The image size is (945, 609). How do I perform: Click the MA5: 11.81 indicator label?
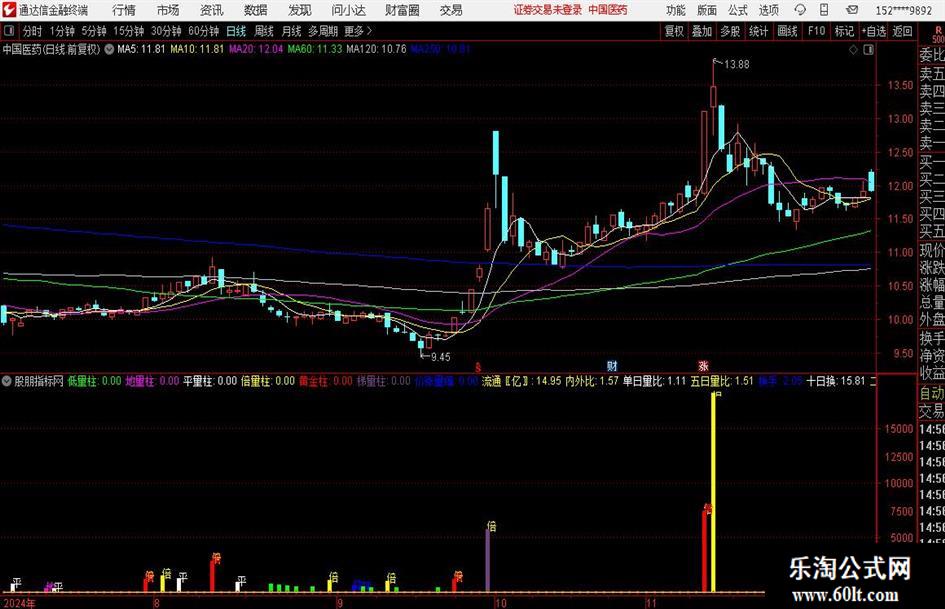pyautogui.click(x=141, y=49)
